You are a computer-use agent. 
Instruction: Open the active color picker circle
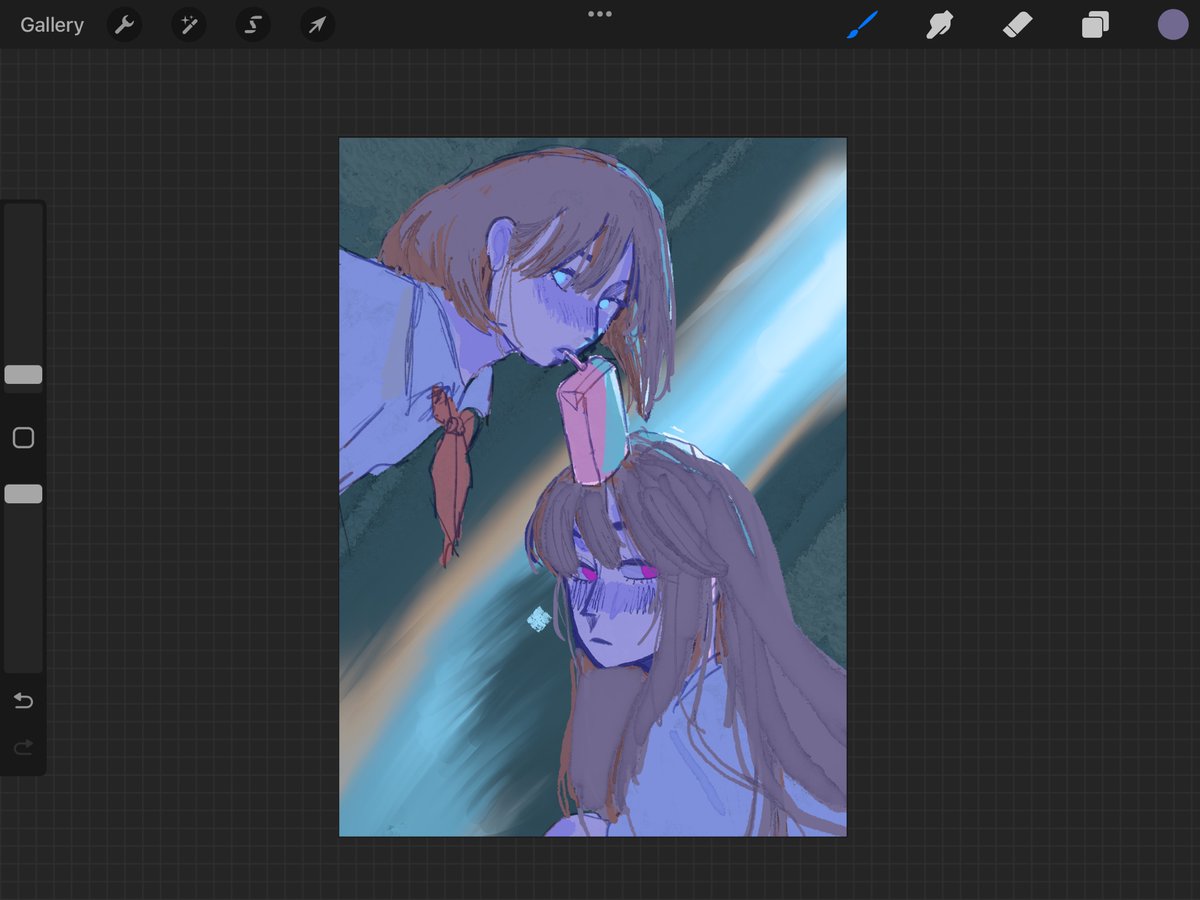point(1173,25)
